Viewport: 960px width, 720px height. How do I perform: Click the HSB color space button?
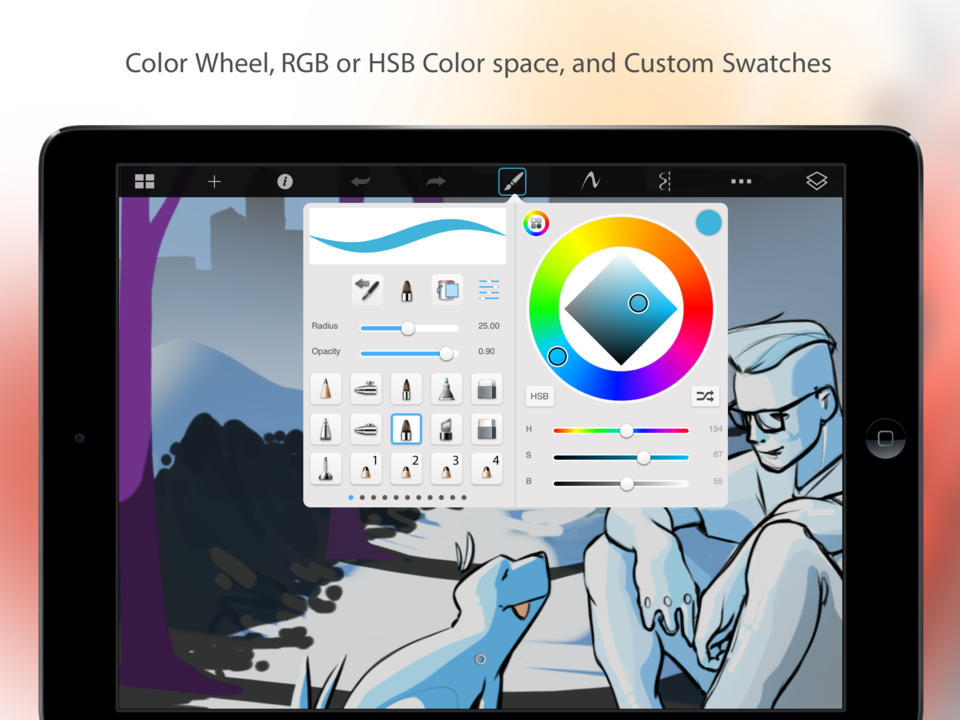coord(539,396)
